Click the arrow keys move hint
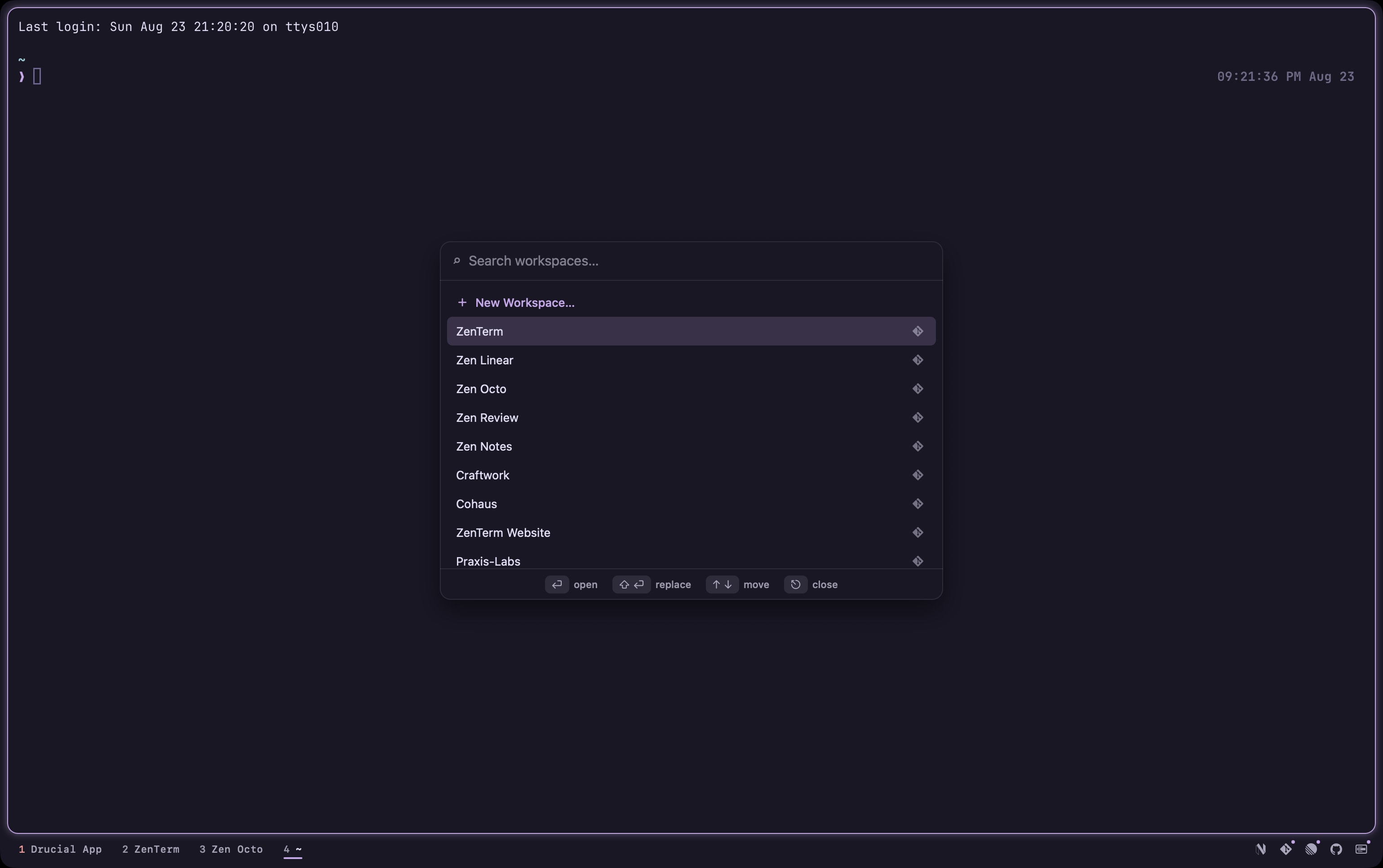The width and height of the screenshot is (1383, 868). [738, 585]
